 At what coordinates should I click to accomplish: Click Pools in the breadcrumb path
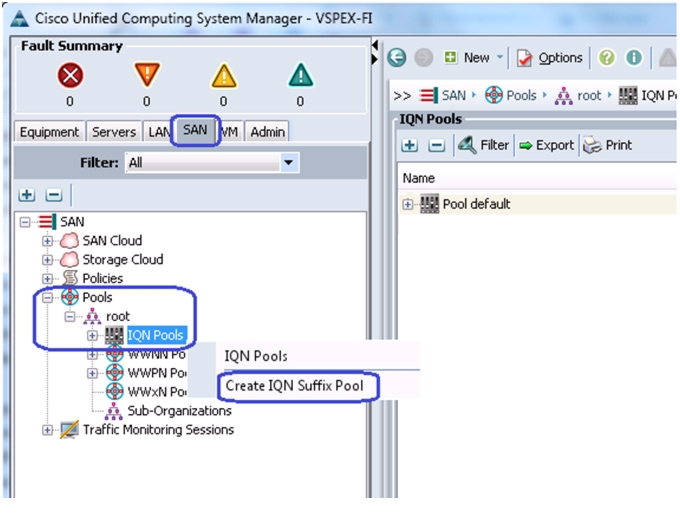522,95
